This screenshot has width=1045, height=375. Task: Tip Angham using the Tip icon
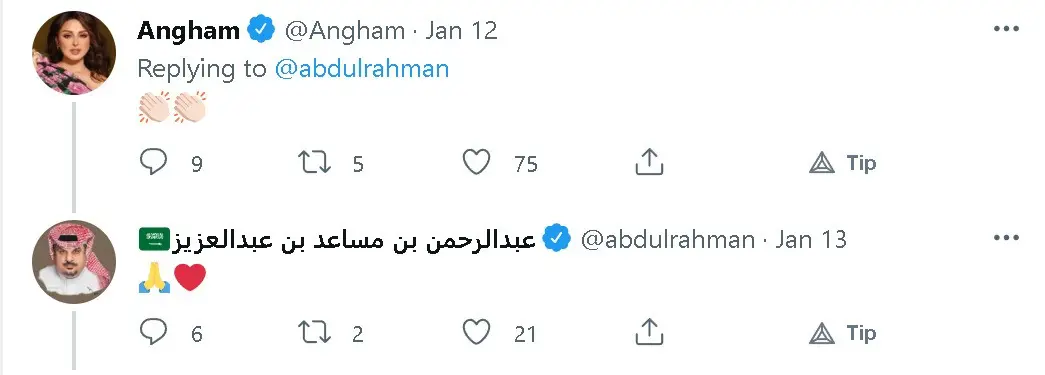842,163
